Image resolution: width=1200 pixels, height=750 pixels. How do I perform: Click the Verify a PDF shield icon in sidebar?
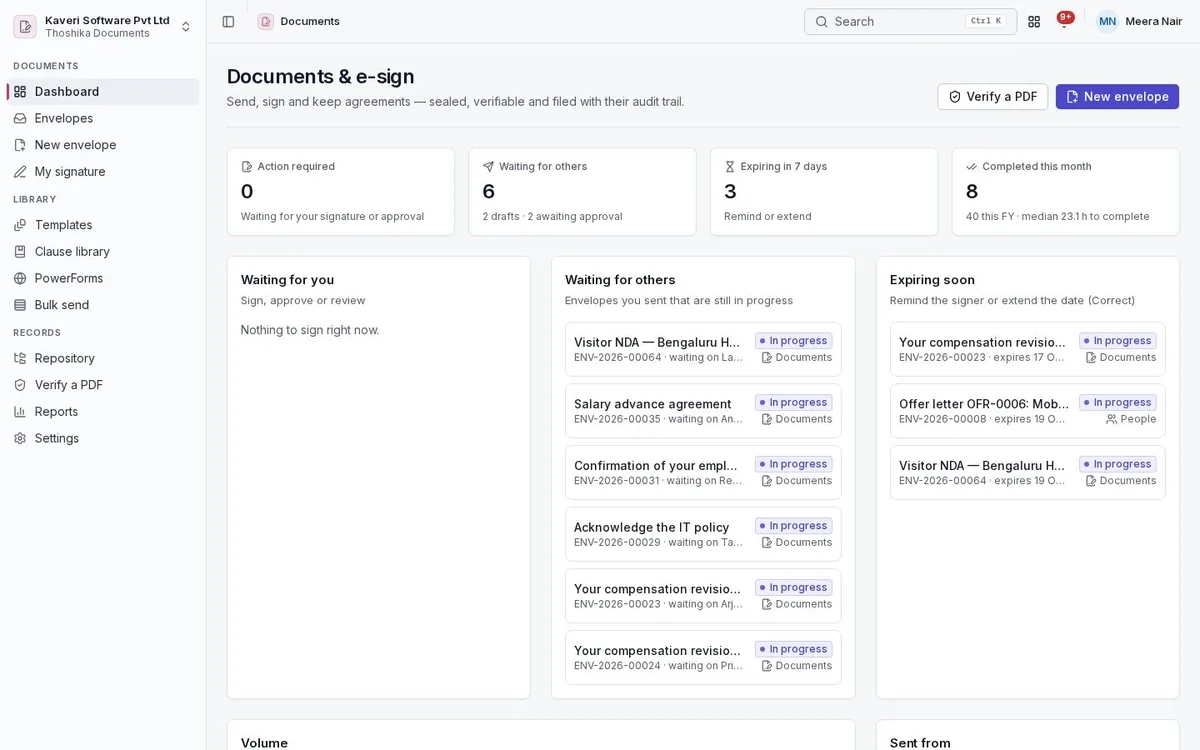point(20,385)
